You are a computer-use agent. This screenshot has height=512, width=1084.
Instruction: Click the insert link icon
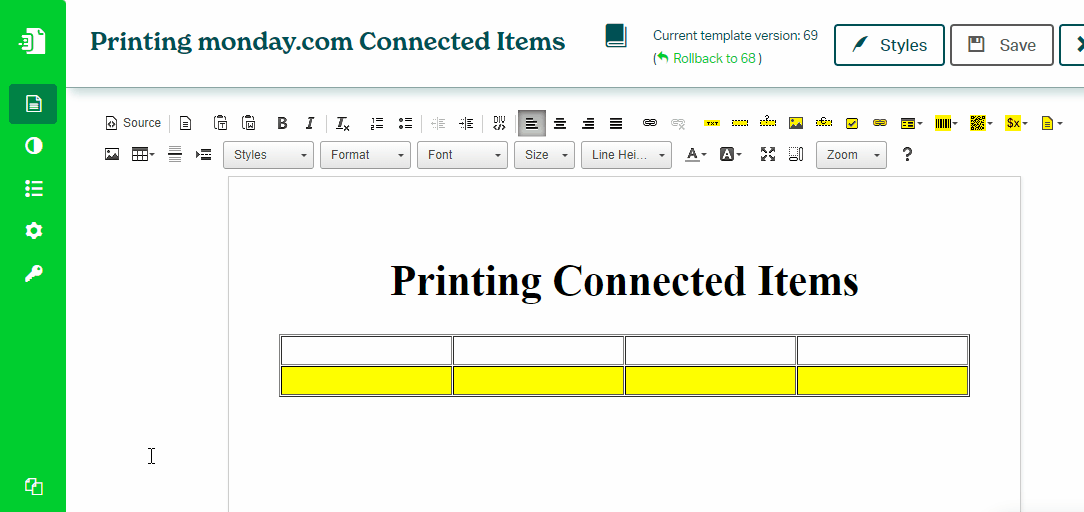(x=649, y=123)
